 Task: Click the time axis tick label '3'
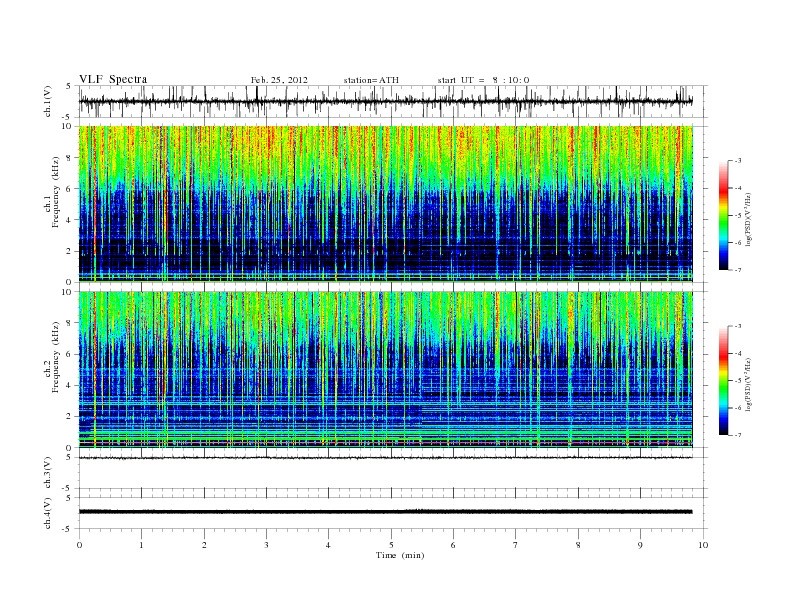pyautogui.click(x=266, y=545)
